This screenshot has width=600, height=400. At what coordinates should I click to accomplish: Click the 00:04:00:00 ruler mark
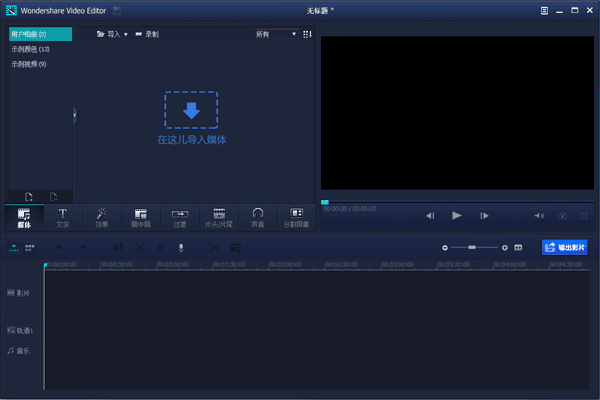click(509, 264)
